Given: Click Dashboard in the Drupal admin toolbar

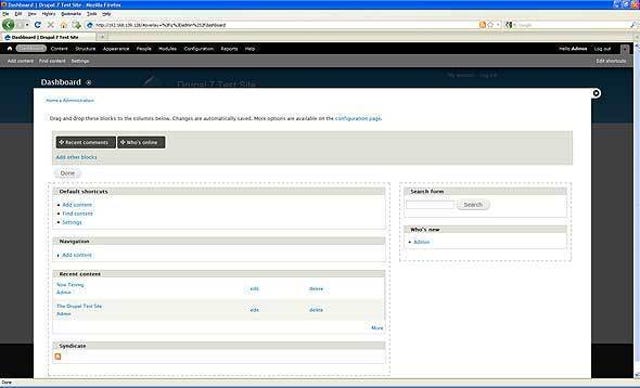Looking at the screenshot, I should tap(31, 49).
